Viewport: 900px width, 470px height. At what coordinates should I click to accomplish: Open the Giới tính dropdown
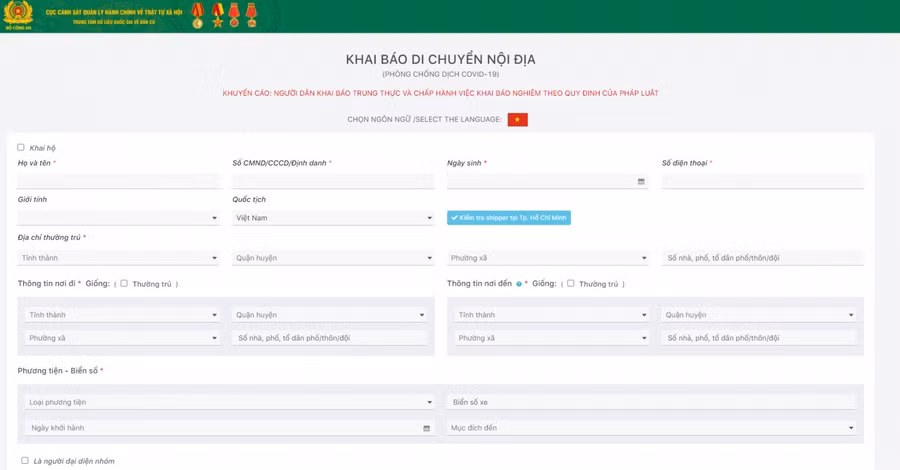point(119,218)
